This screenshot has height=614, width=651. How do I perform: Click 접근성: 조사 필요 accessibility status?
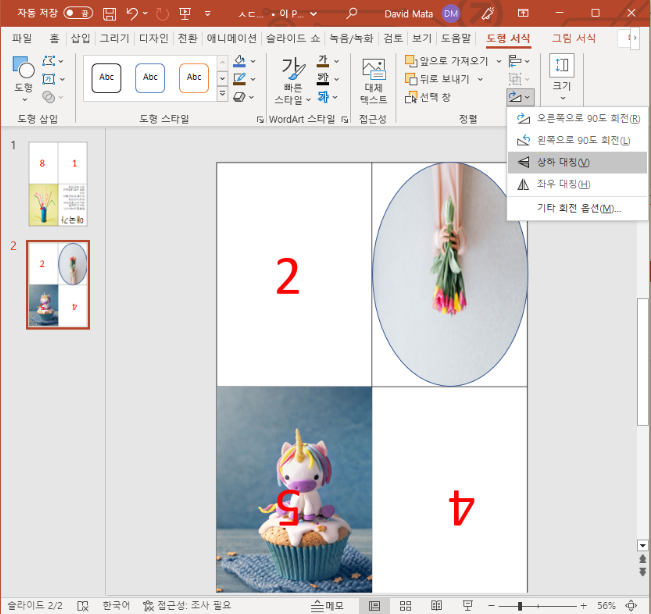(x=186, y=606)
